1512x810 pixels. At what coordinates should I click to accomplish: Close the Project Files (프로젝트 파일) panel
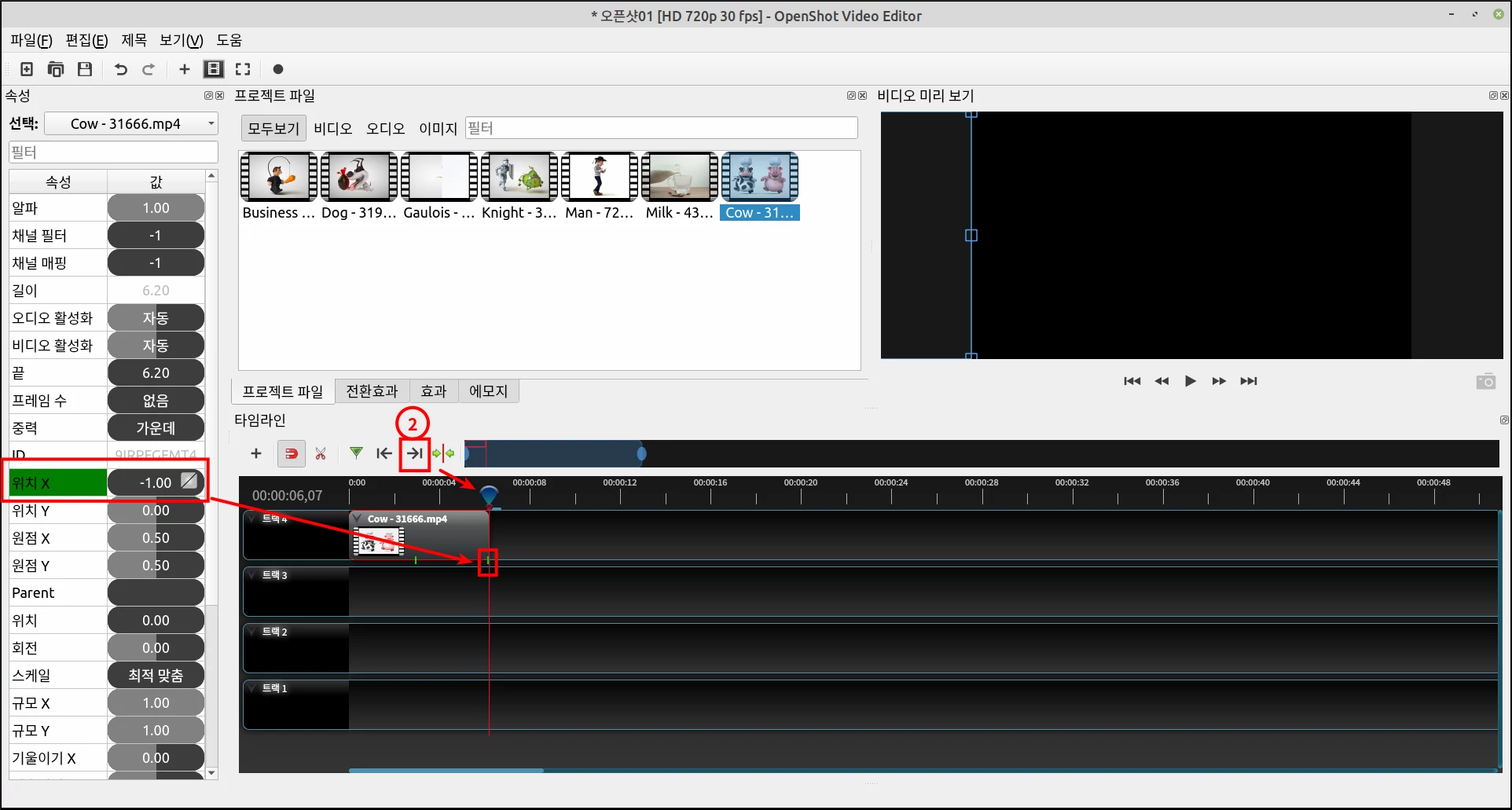click(862, 95)
